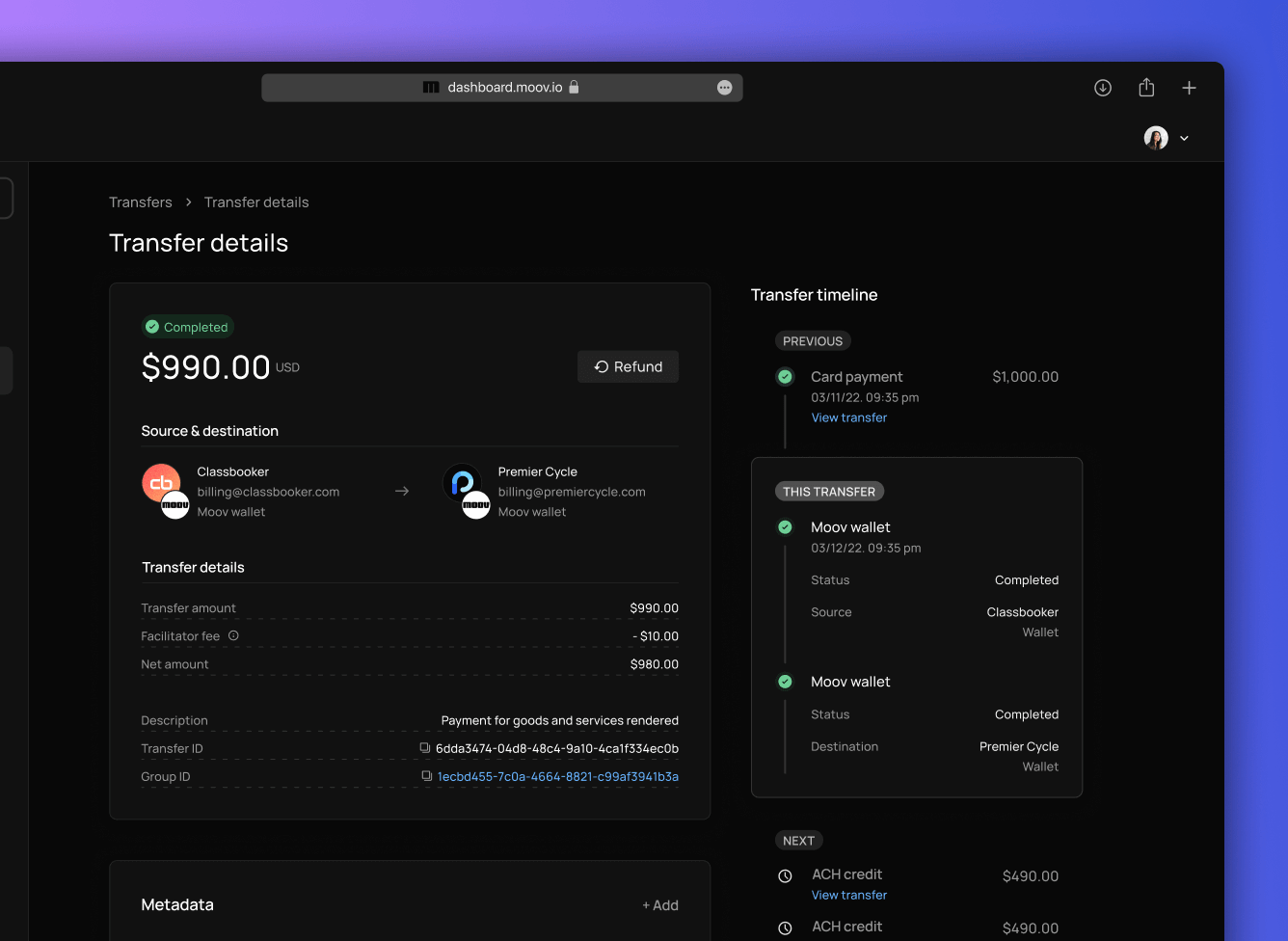1288x941 pixels.
Task: Open the Group ID link 1ecbd455
Action: click(558, 776)
